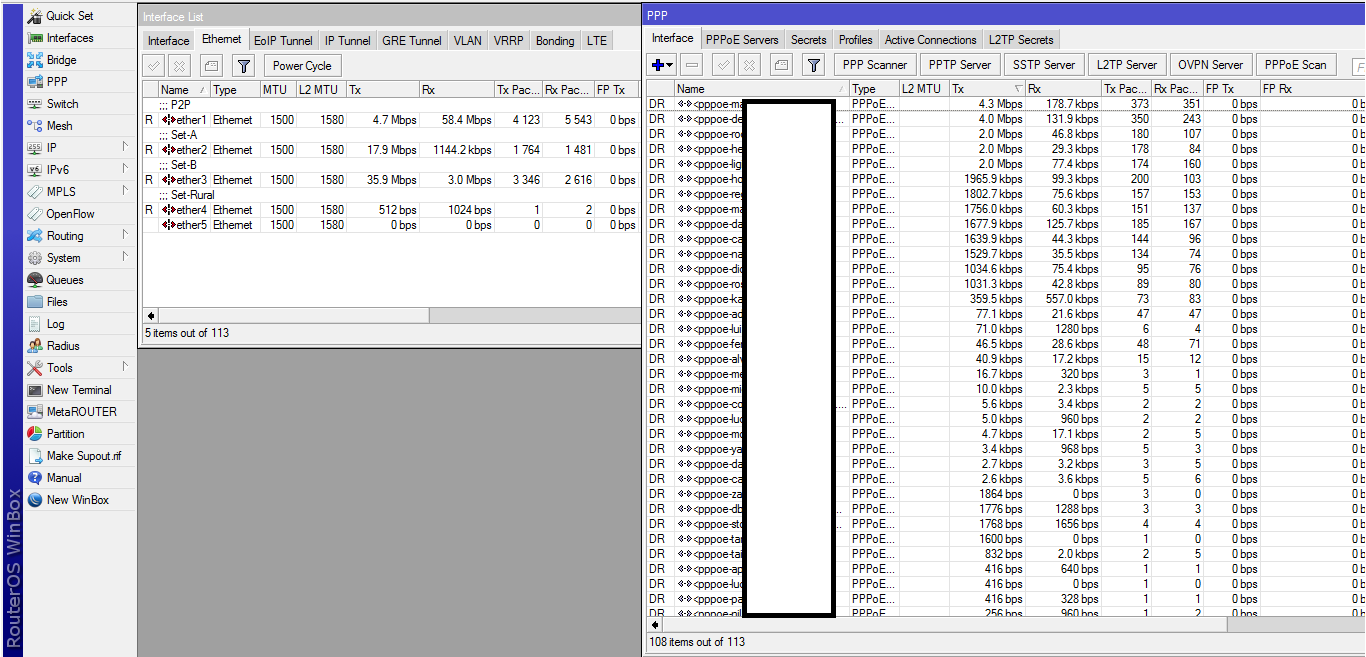The width and height of the screenshot is (1366, 657).
Task: Open Partition from the sidebar
Action: click(x=65, y=434)
